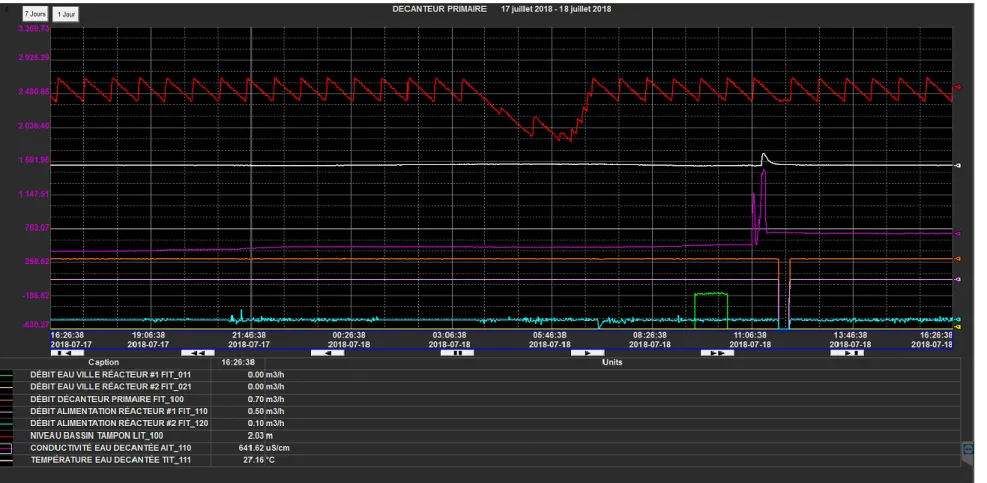Select row DÉBIT DÉCANTEUR PRIMAIRE FIT_100

[x=480, y=399]
